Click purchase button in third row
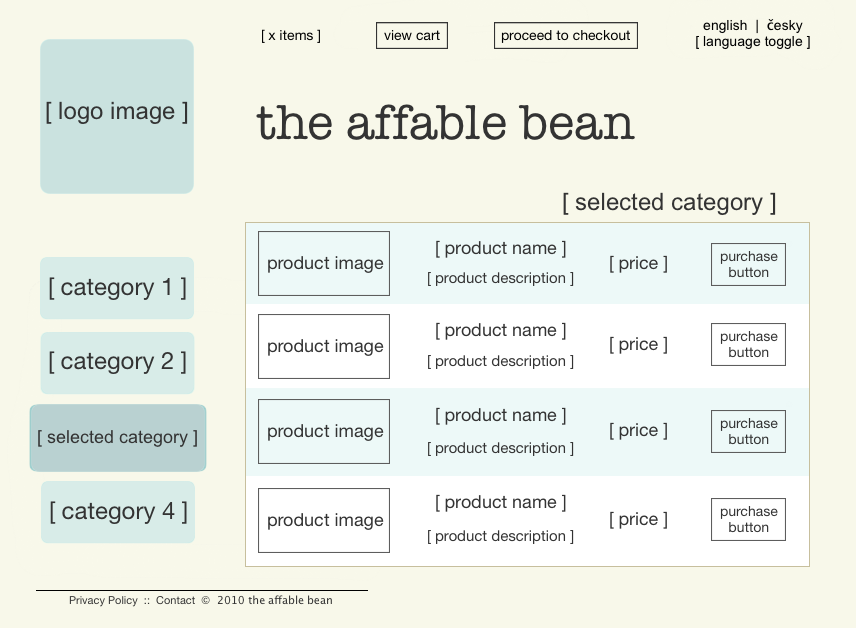Image resolution: width=856 pixels, height=628 pixels. click(748, 432)
